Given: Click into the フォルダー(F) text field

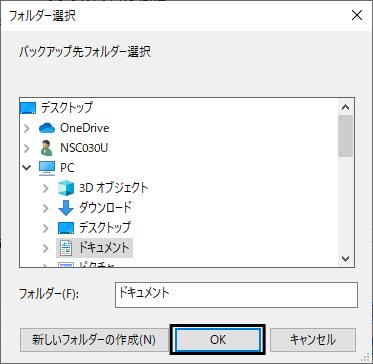Looking at the screenshot, I should click(236, 295).
